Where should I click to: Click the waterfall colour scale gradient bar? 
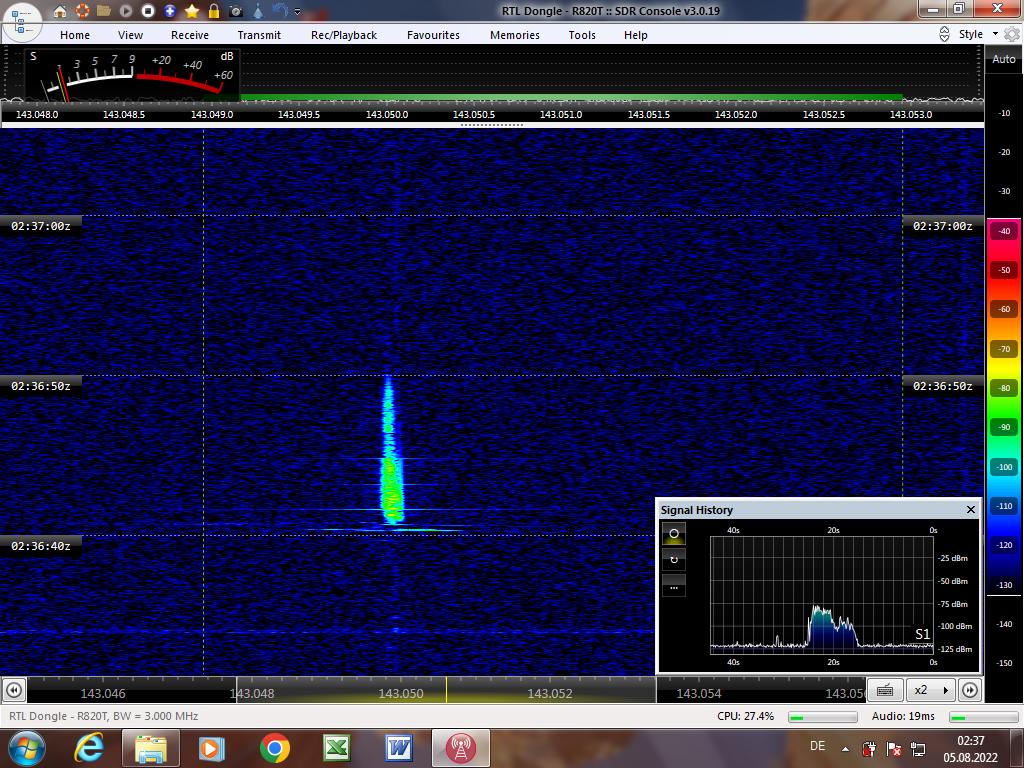point(1004,406)
